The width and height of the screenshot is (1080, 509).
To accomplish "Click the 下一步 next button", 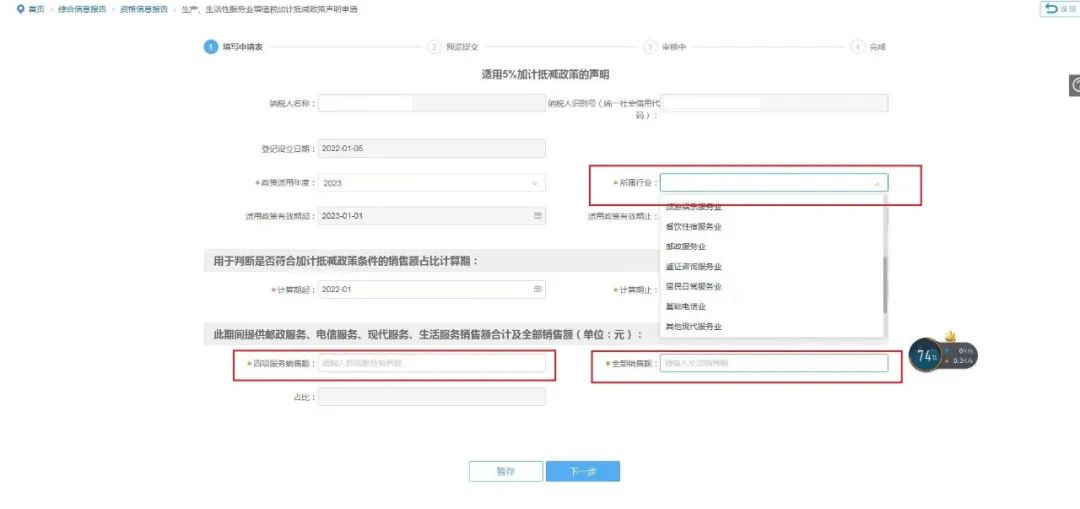I will tap(583, 472).
